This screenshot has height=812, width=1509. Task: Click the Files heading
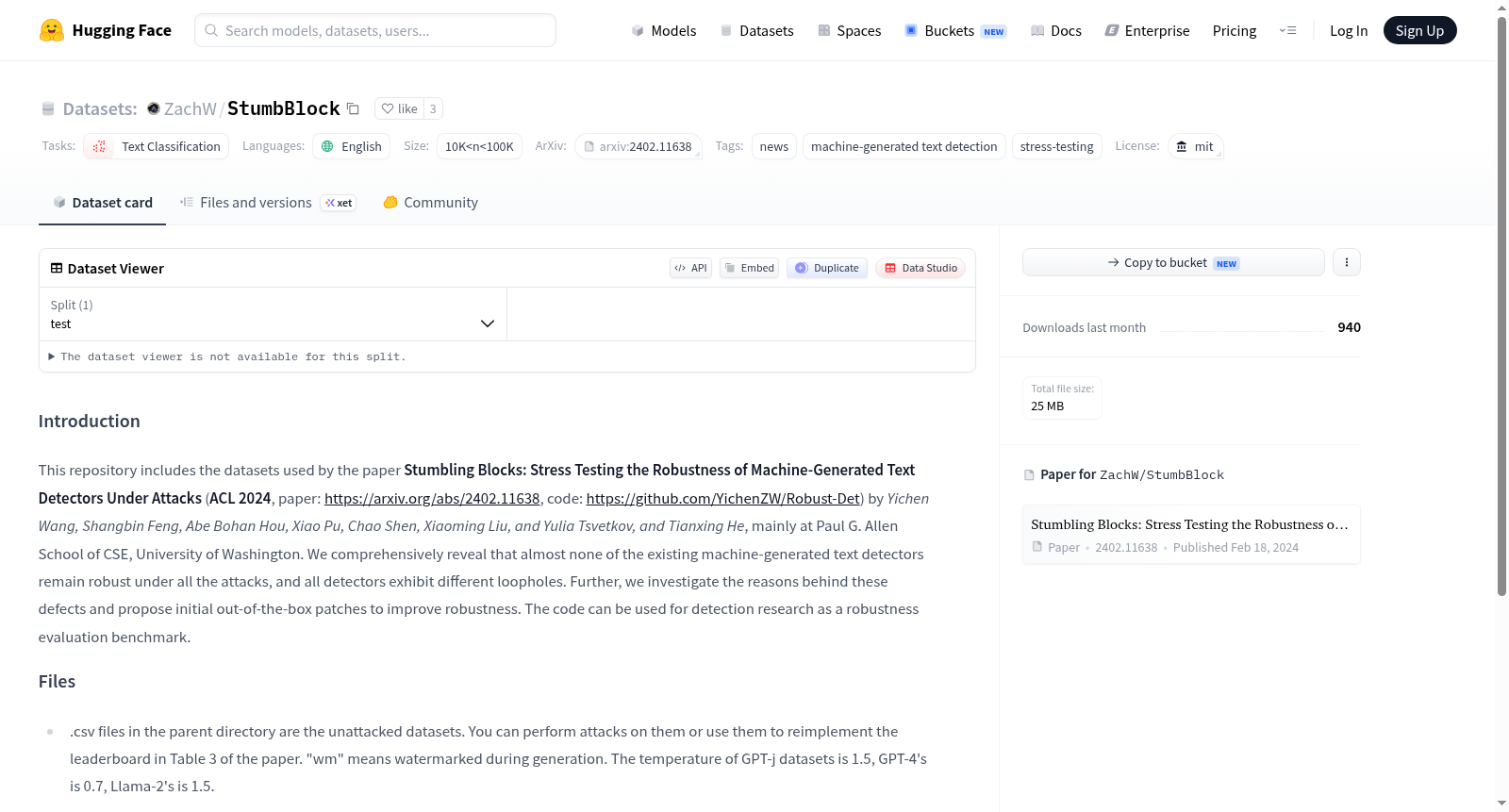57,681
